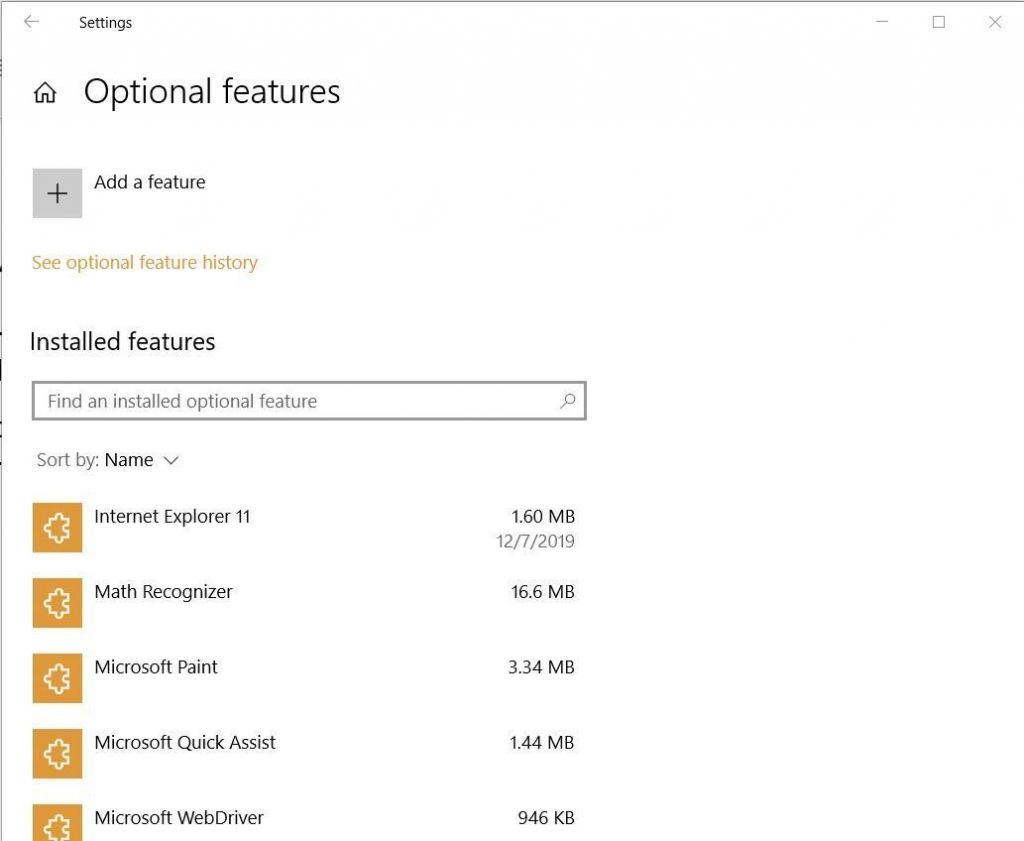The width and height of the screenshot is (1024, 841).
Task: Click the Internet Explorer 11 feature icon
Action: click(57, 527)
